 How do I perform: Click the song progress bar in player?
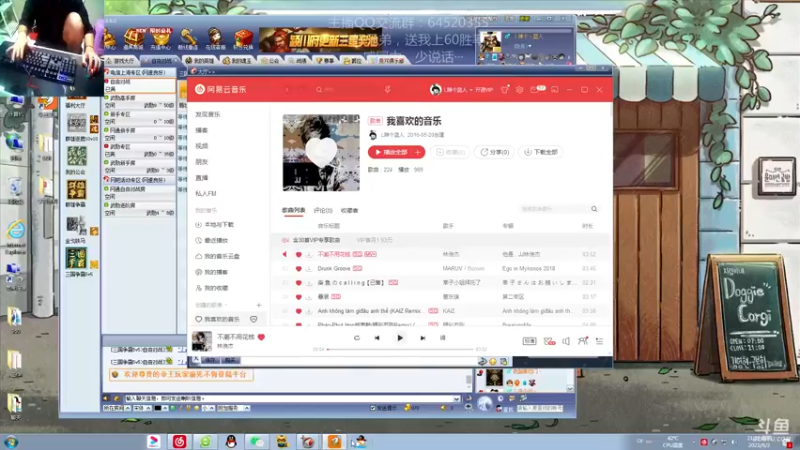(401, 349)
